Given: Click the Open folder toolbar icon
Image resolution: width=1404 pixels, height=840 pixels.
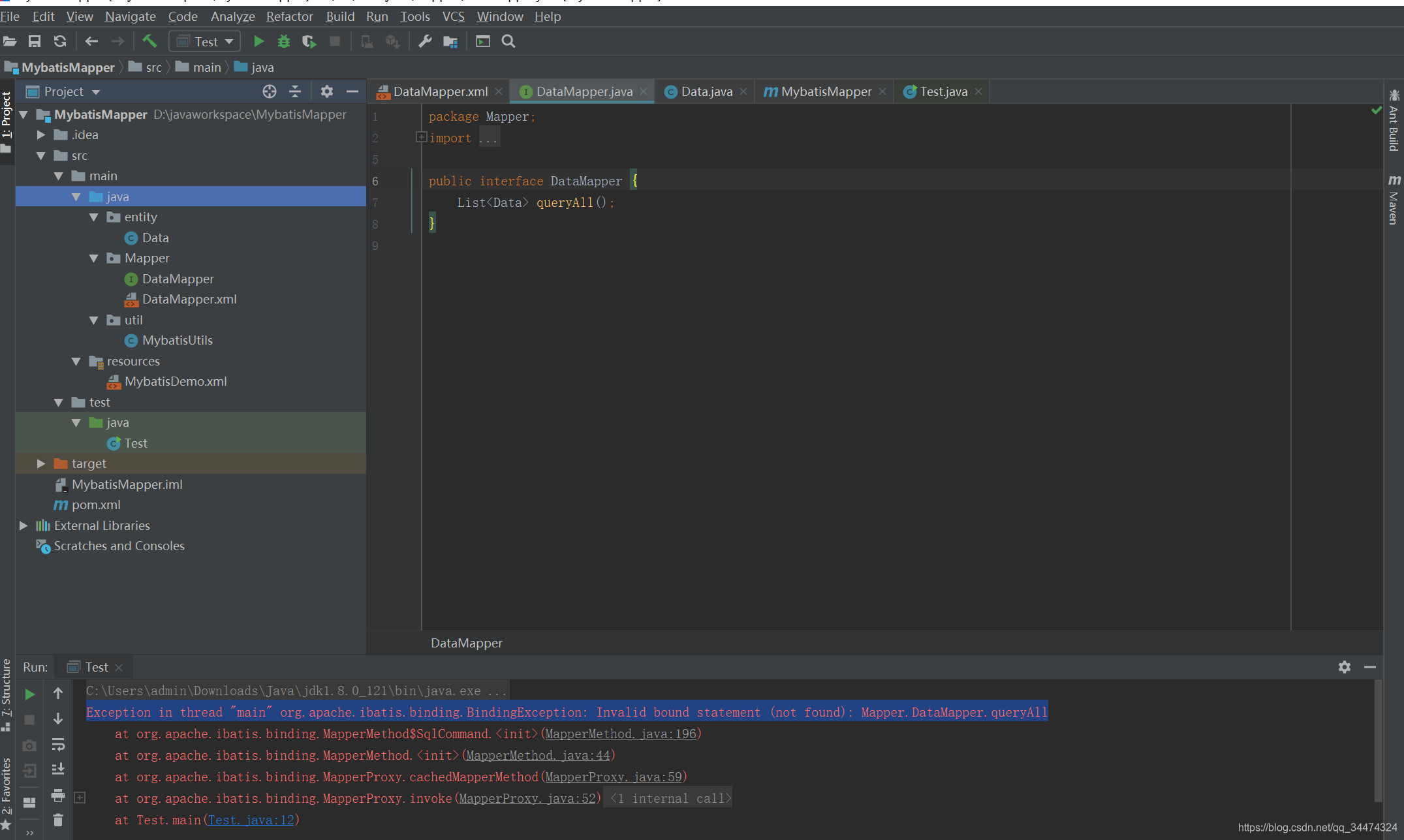Looking at the screenshot, I should tap(10, 42).
